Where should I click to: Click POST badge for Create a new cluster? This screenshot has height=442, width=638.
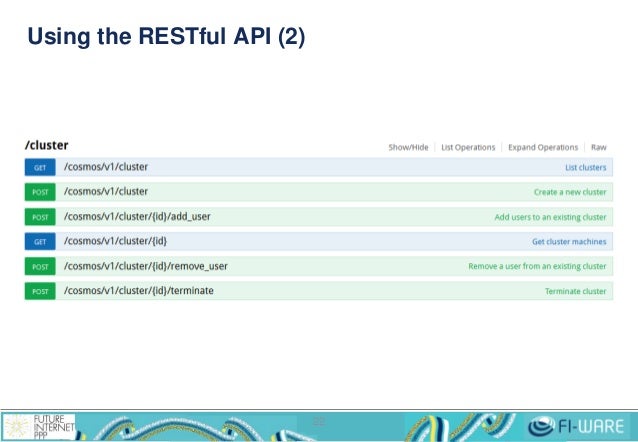click(x=40, y=192)
